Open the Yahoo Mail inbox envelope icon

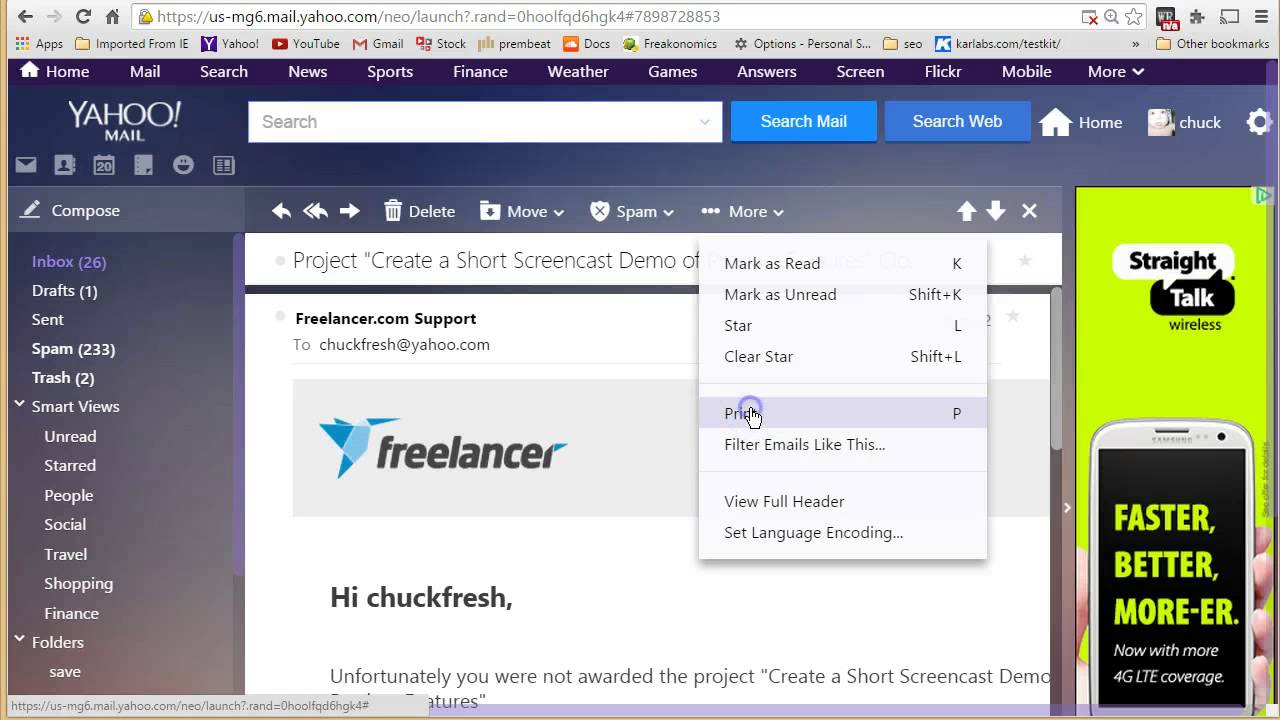point(25,165)
